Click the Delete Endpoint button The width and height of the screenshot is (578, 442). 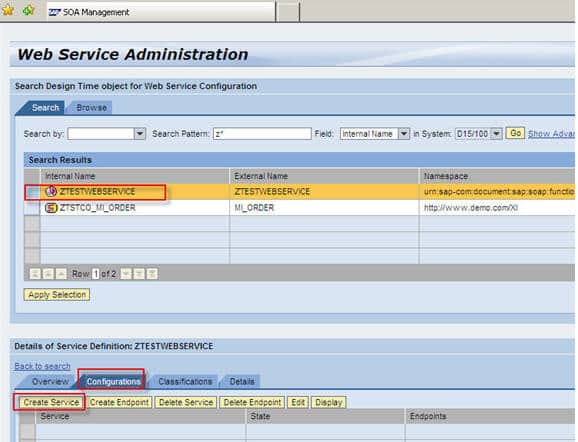pyautogui.click(x=252, y=402)
